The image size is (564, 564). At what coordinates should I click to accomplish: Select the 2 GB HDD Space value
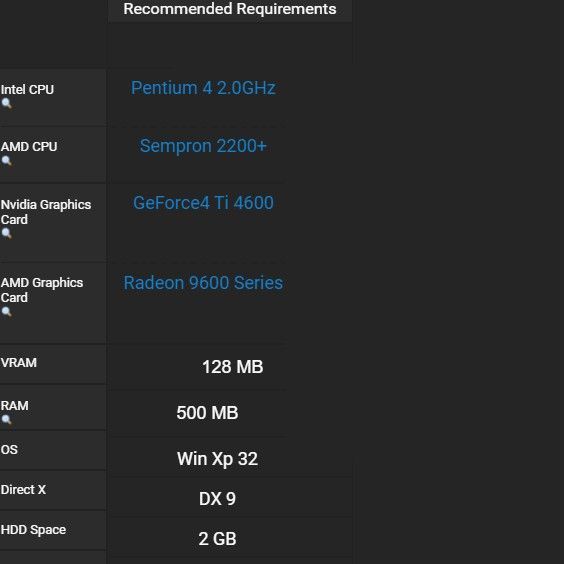coord(217,539)
